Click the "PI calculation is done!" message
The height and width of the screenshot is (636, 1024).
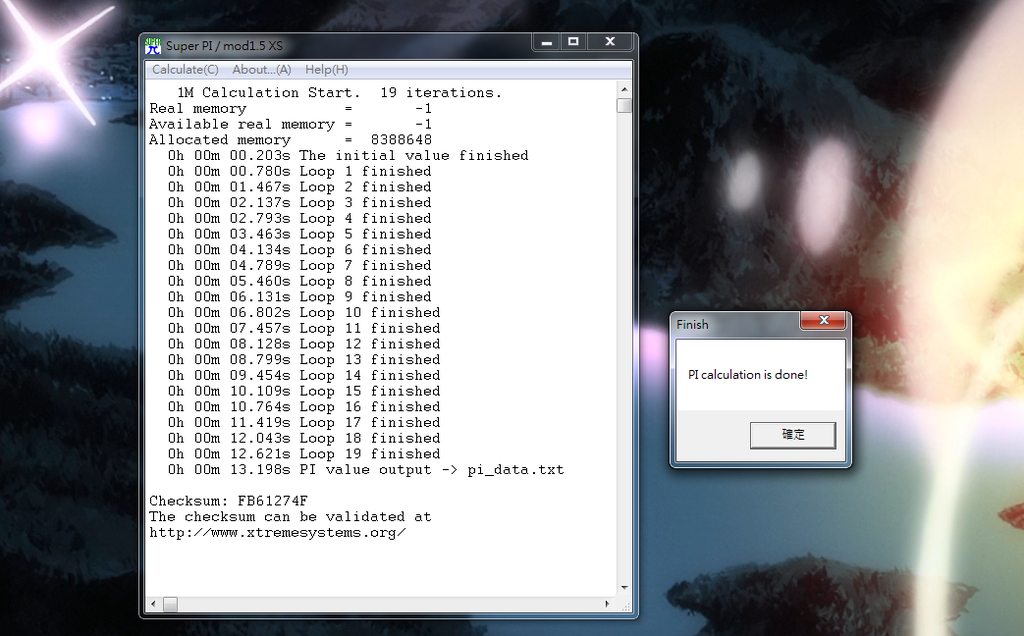point(747,375)
